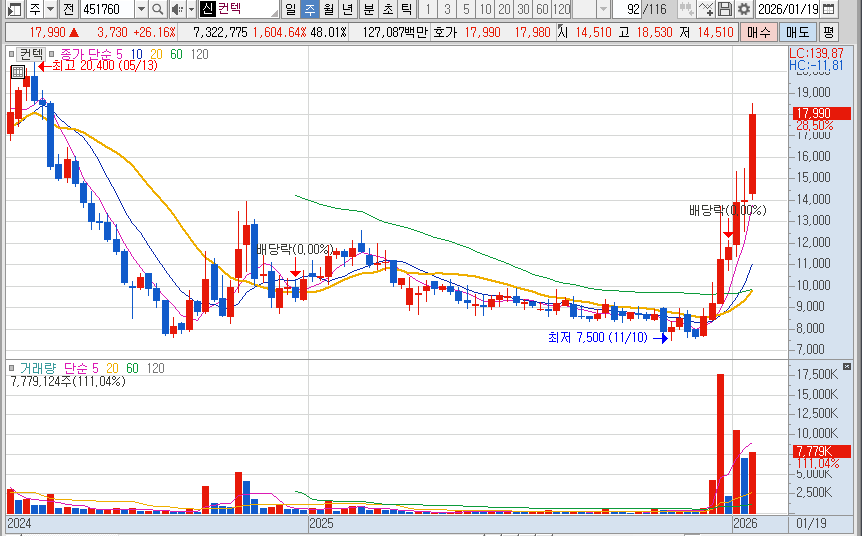Open the calendar date picker icon

point(828,9)
